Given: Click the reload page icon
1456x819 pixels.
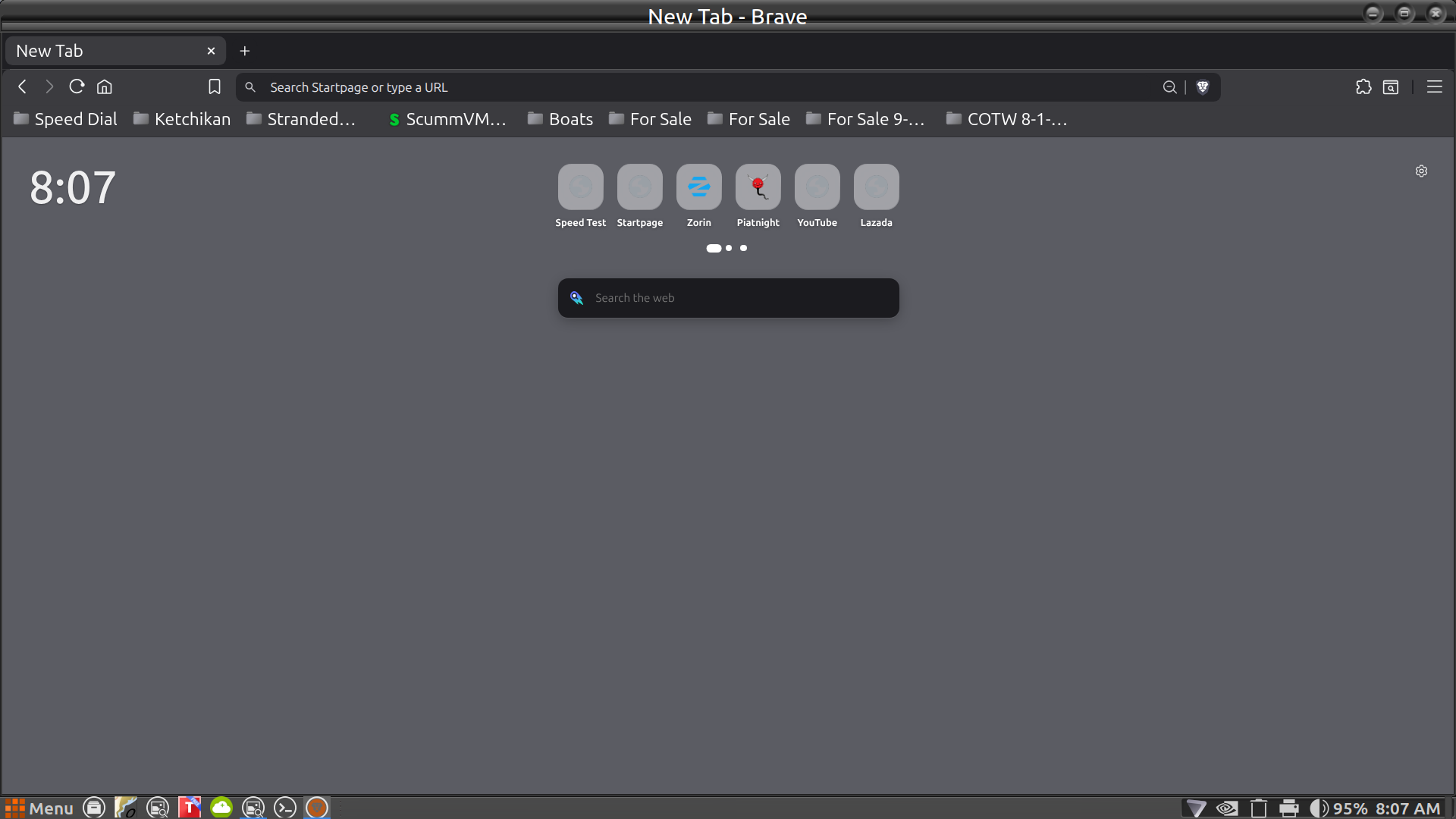Looking at the screenshot, I should (77, 86).
